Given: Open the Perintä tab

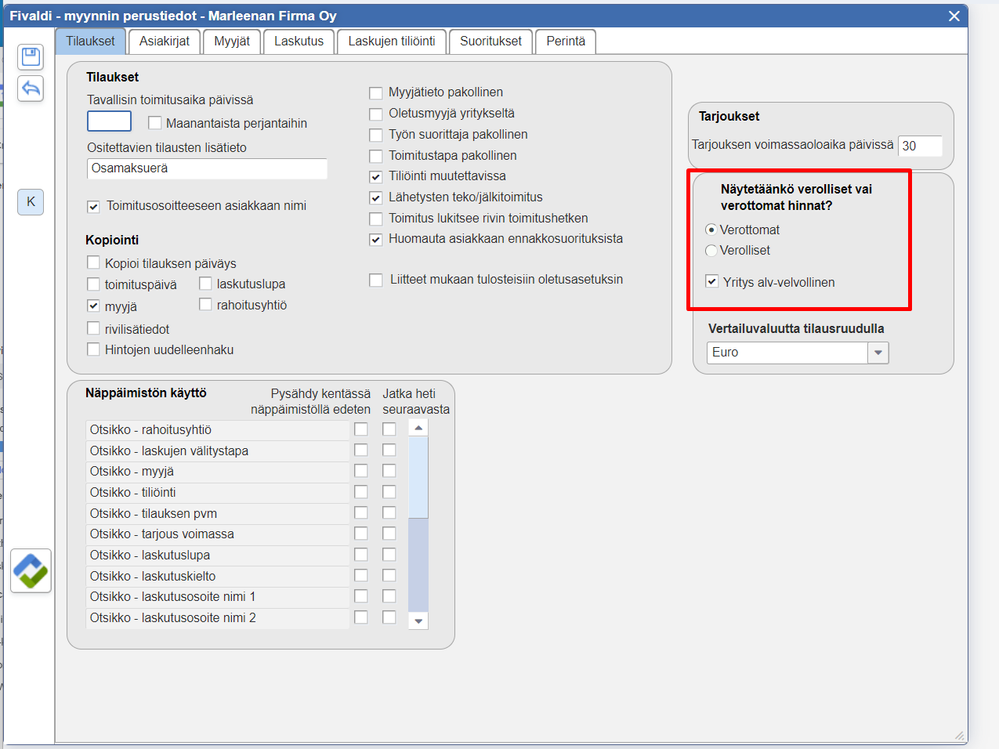Looking at the screenshot, I should click(x=566, y=41).
